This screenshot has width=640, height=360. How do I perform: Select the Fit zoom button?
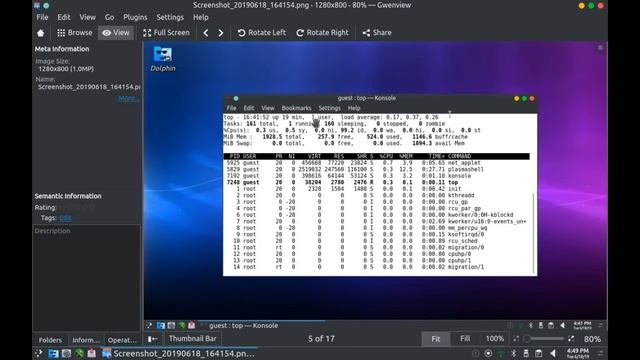[436, 339]
